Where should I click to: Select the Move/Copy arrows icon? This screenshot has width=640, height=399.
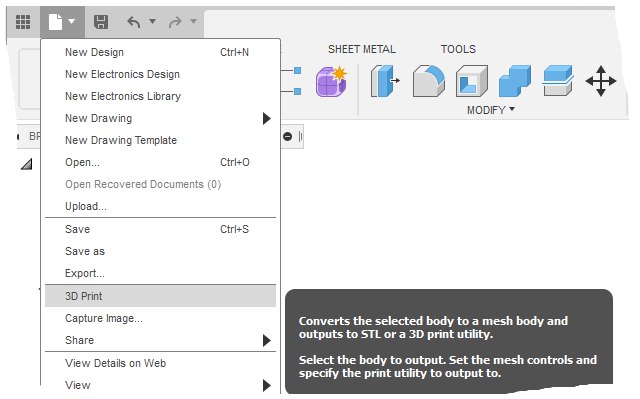point(601,81)
